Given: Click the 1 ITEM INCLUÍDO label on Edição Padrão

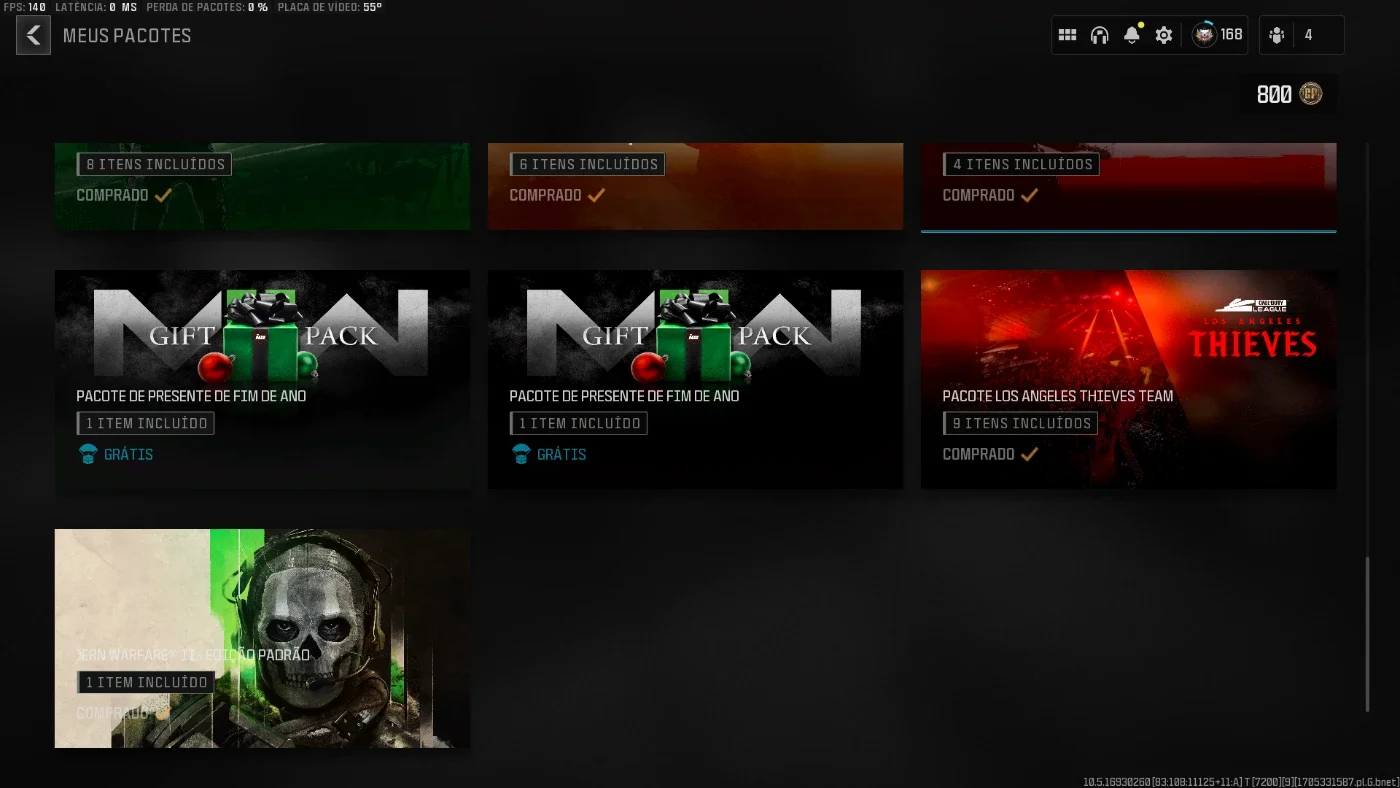Looking at the screenshot, I should coord(146,682).
